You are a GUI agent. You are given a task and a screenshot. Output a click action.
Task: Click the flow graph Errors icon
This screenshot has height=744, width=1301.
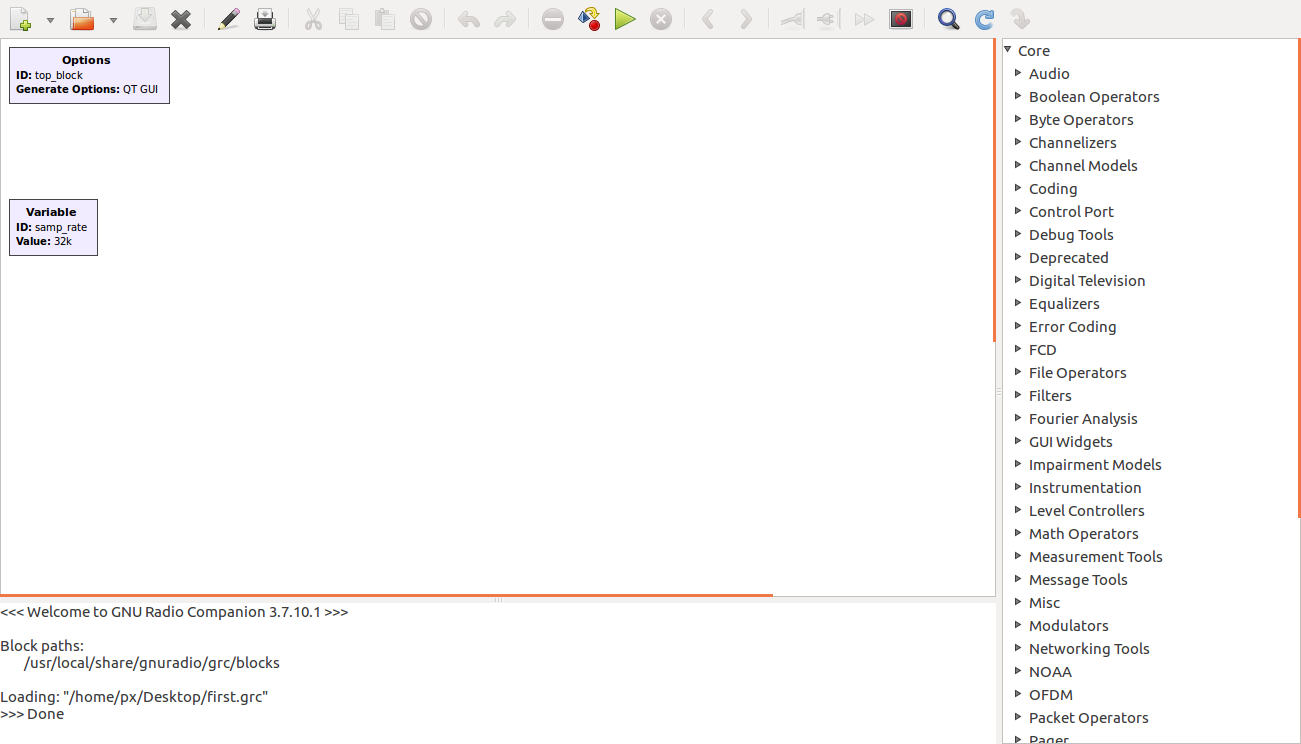pyautogui.click(x=553, y=19)
